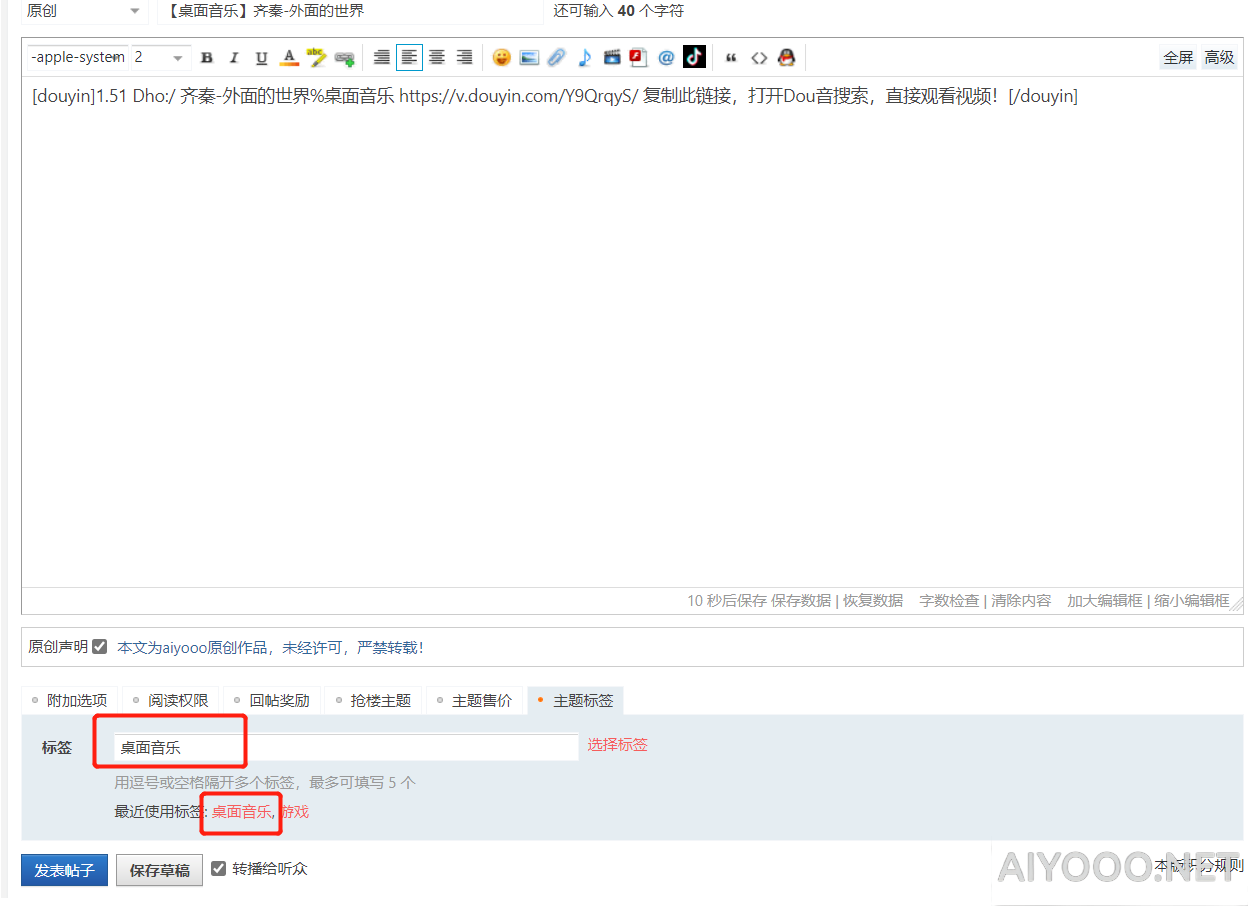Screen dimensions: 1253x911
Task: Apply right alignment to the text
Action: coord(464,58)
